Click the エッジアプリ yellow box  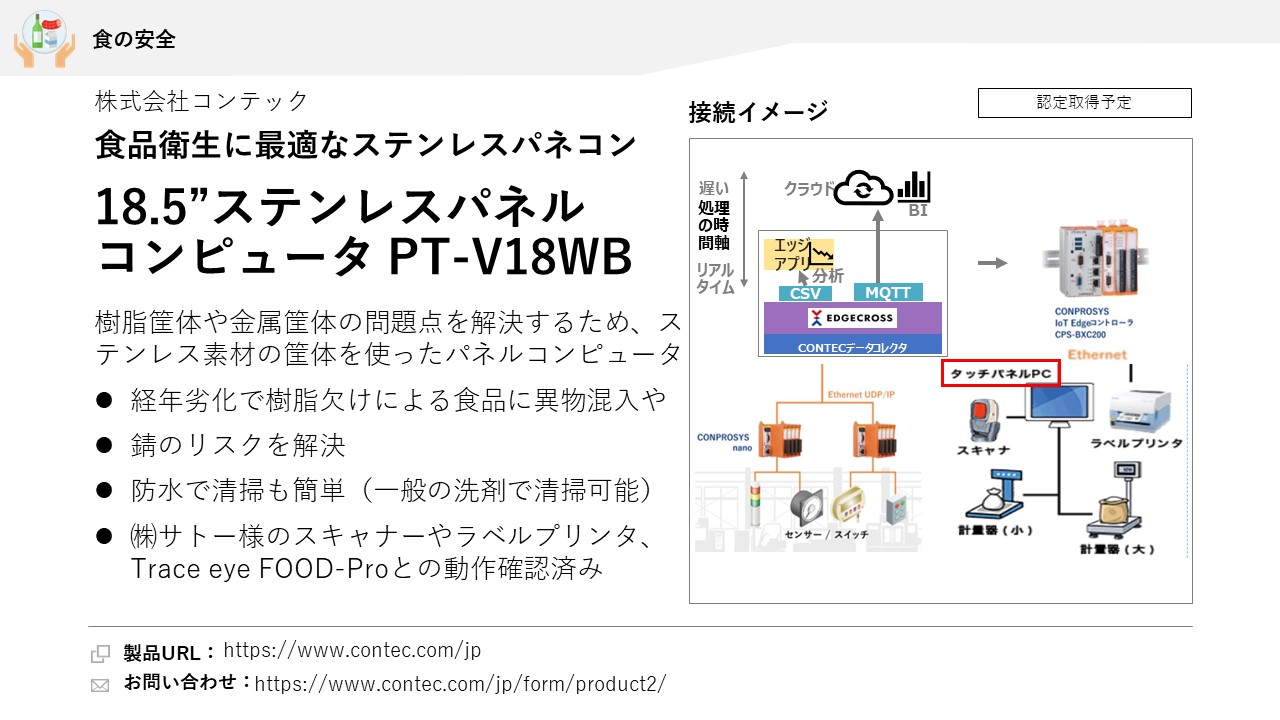tap(798, 254)
